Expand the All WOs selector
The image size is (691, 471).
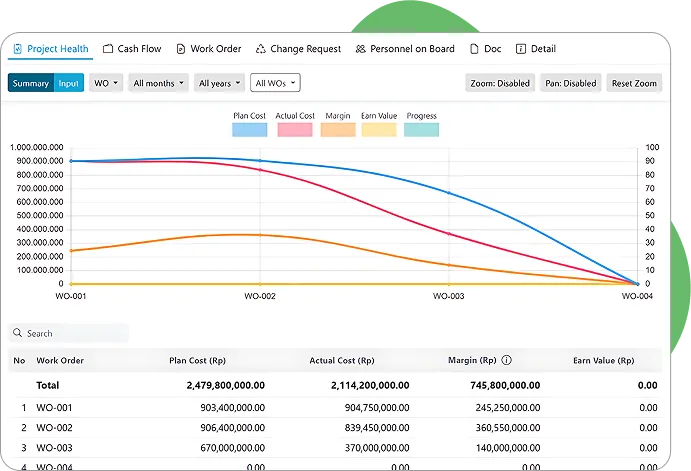(x=275, y=83)
